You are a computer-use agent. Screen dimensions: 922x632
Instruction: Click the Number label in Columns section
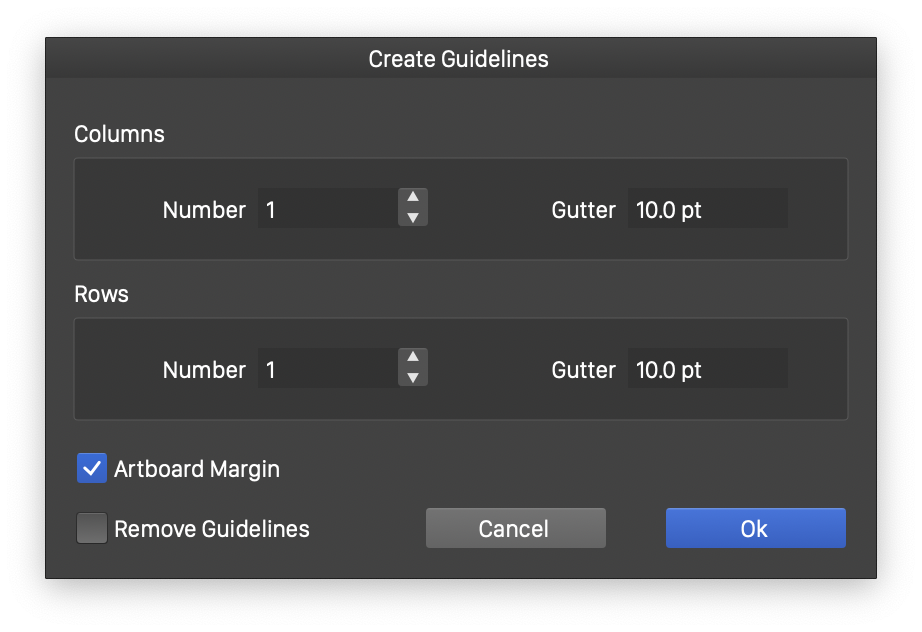click(204, 210)
